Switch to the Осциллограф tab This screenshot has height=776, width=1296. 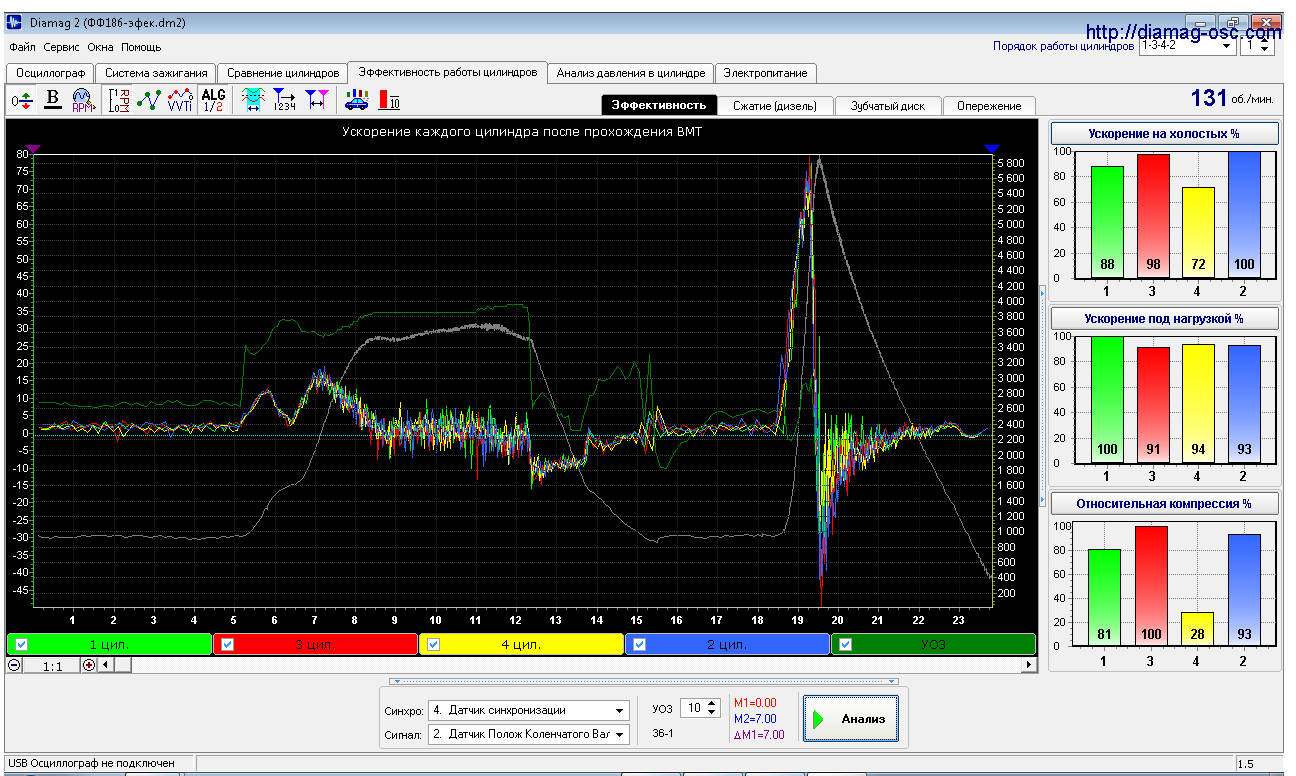[50, 73]
